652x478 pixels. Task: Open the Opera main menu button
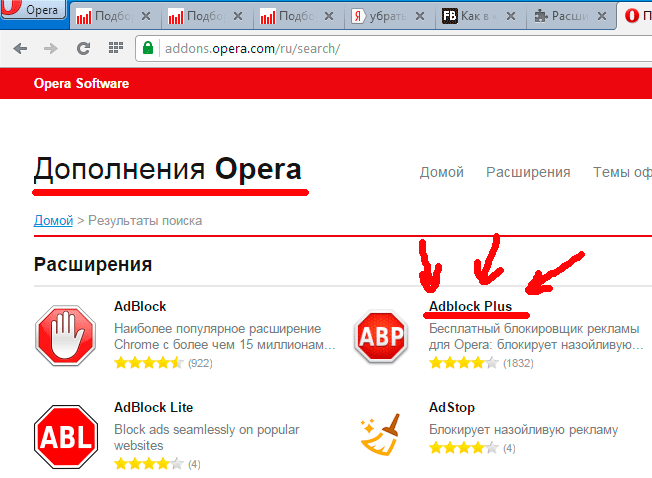click(x=32, y=9)
